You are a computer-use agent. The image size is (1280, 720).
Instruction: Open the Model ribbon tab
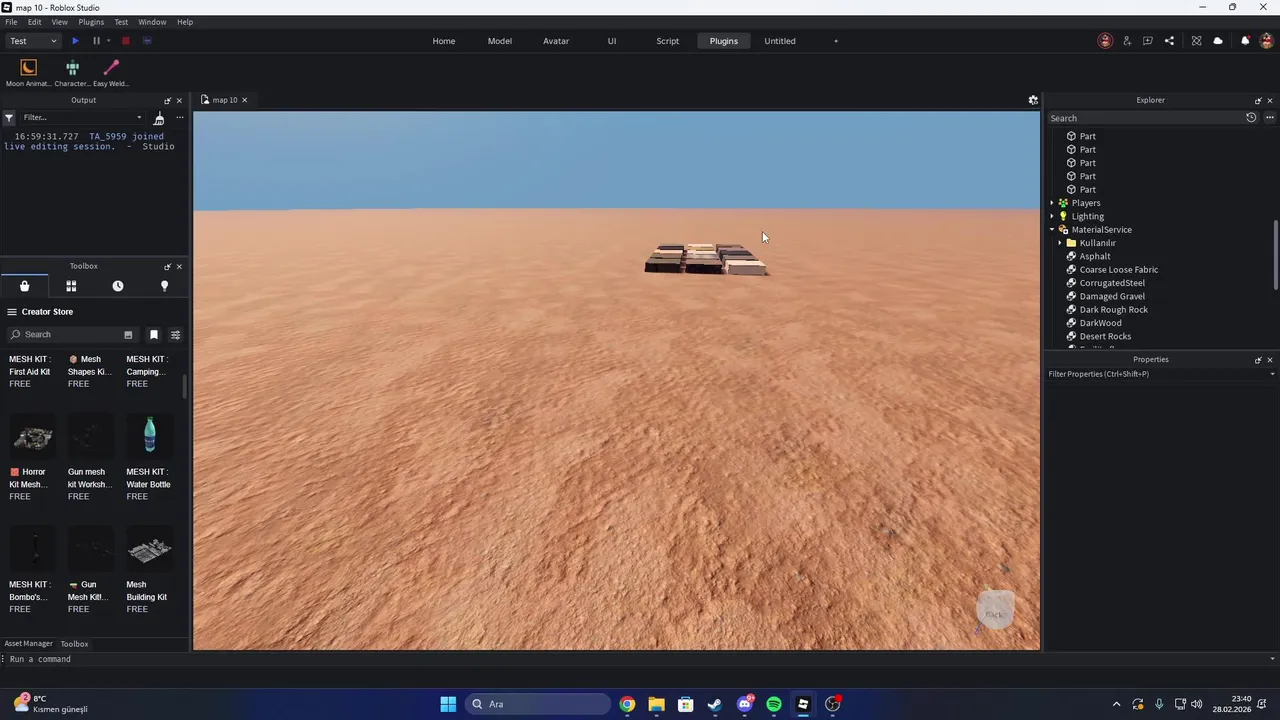point(500,41)
